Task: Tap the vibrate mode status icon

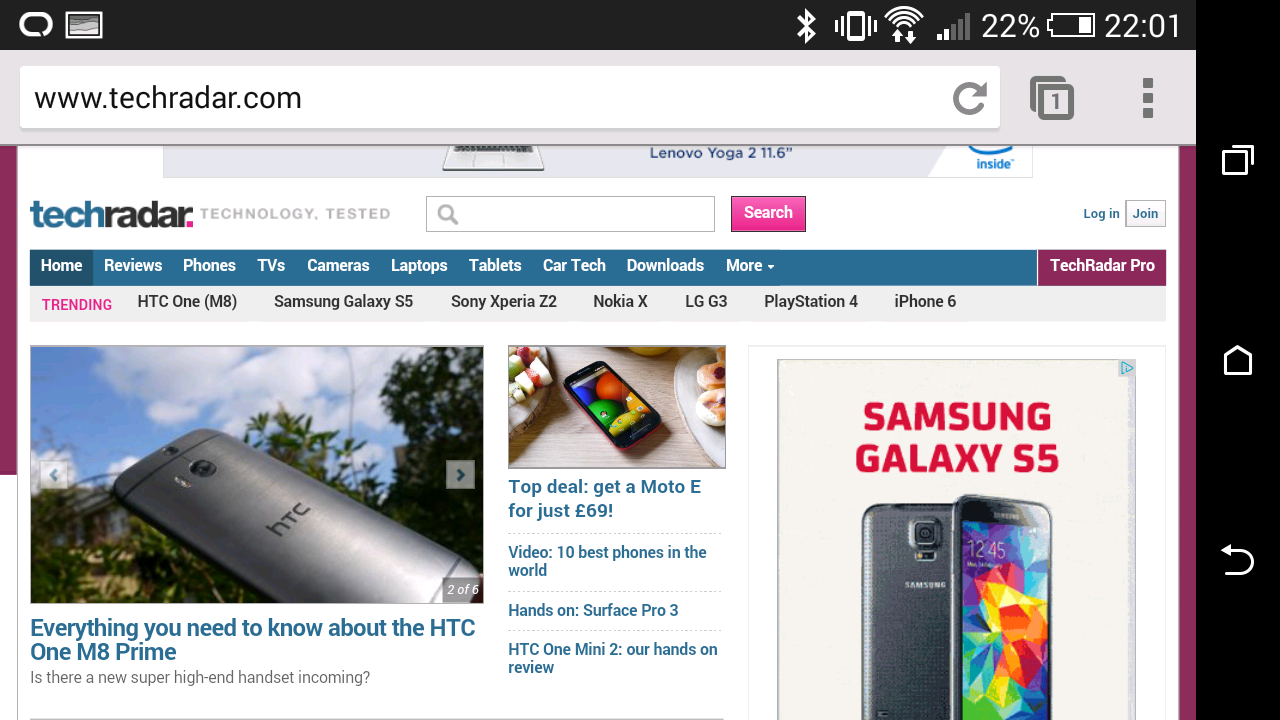Action: click(x=856, y=25)
